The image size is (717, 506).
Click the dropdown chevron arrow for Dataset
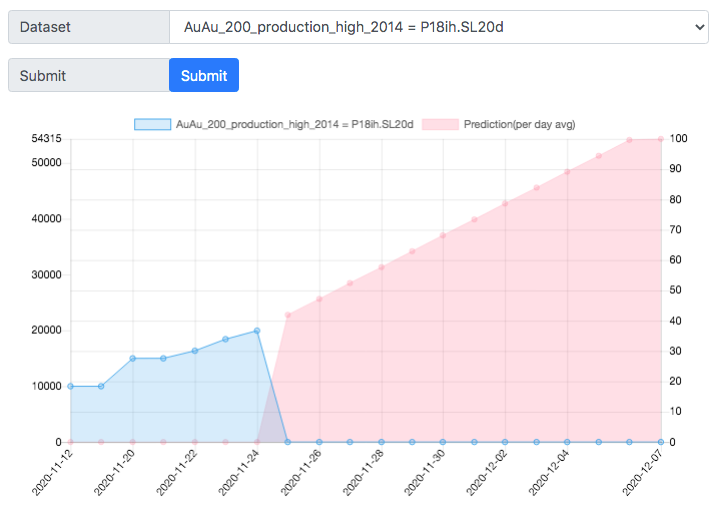pyautogui.click(x=699, y=27)
